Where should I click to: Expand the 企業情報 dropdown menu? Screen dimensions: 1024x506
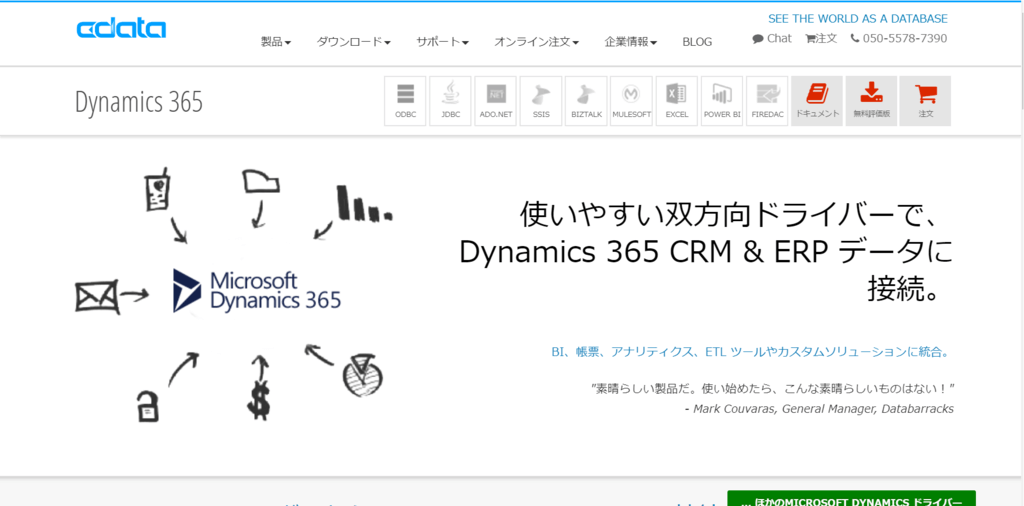(x=631, y=42)
